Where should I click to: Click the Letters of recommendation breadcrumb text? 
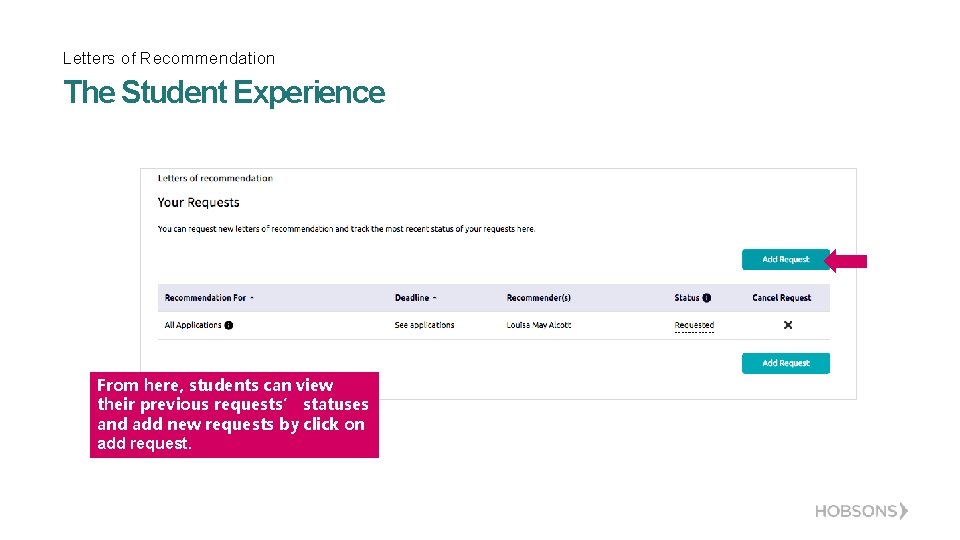click(x=215, y=179)
